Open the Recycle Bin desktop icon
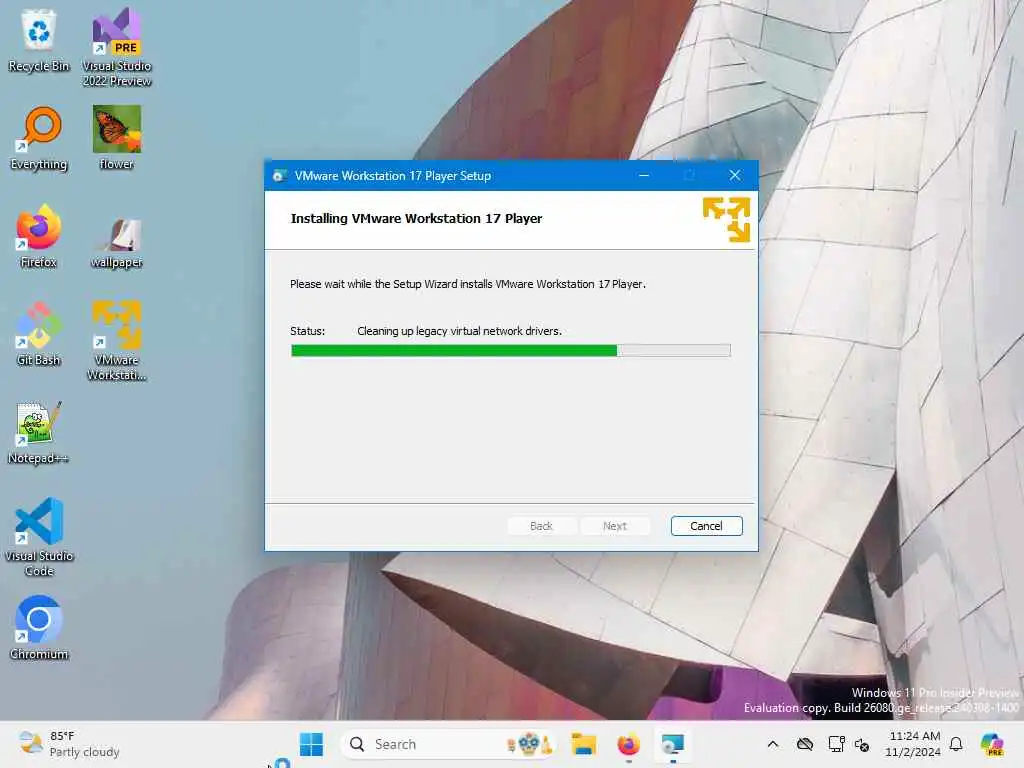The height and width of the screenshot is (768, 1024). point(39,40)
